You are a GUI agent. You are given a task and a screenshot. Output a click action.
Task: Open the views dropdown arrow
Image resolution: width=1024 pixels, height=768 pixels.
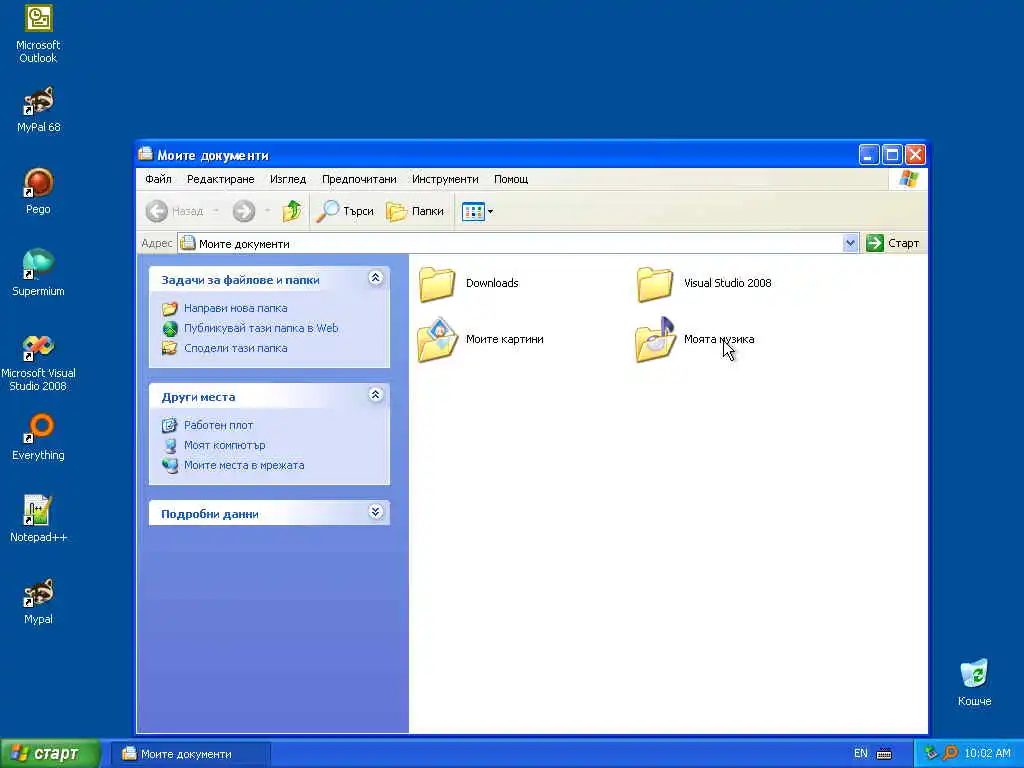click(x=490, y=212)
